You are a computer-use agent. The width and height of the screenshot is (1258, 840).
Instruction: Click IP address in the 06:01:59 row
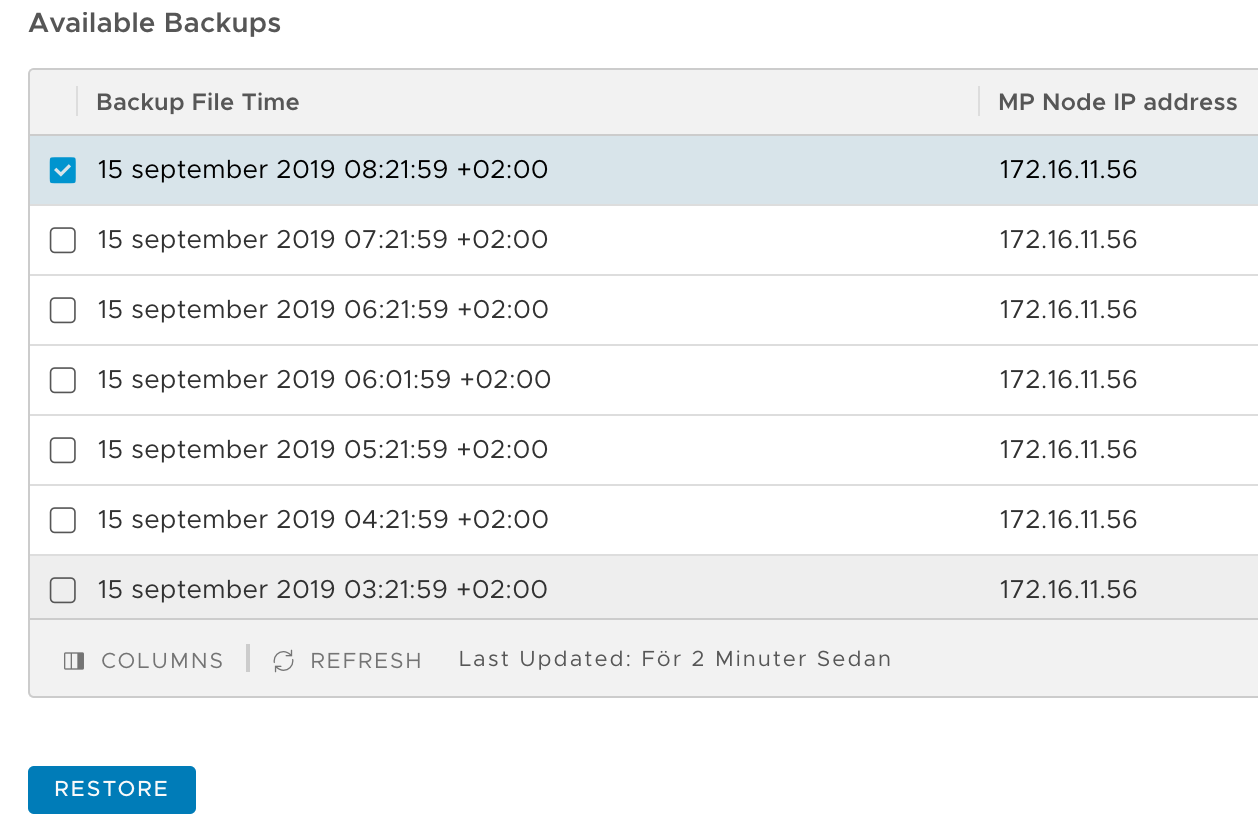coord(1068,380)
